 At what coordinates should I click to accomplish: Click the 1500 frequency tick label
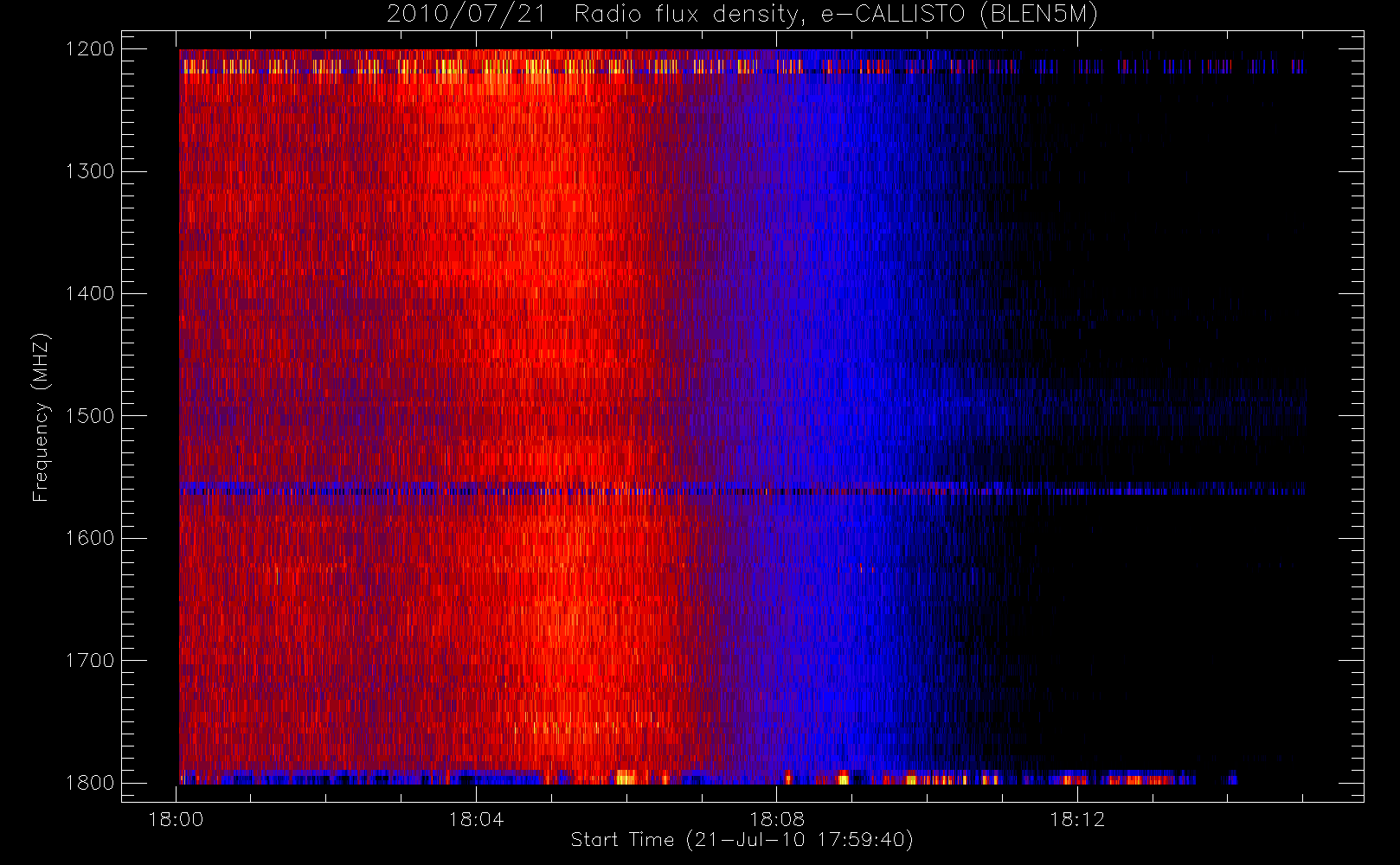pos(90,416)
